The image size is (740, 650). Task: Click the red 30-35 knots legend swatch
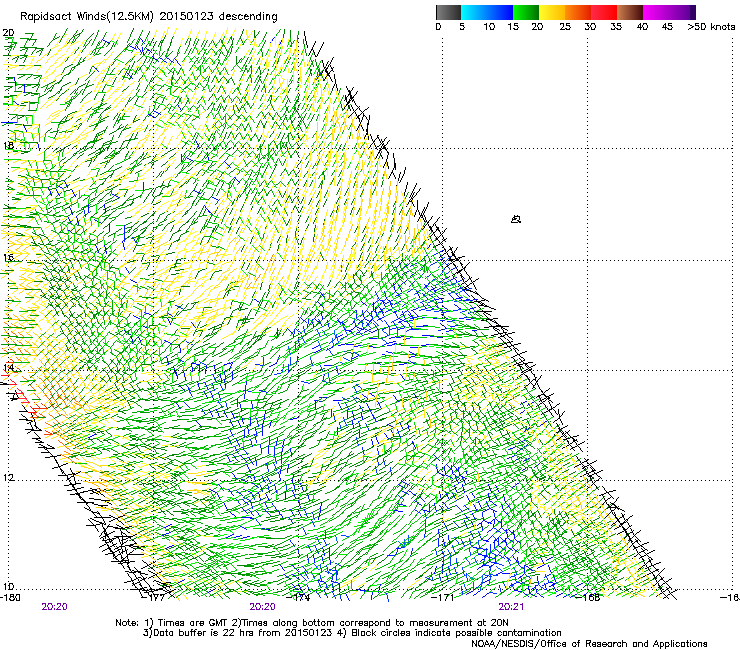(604, 12)
